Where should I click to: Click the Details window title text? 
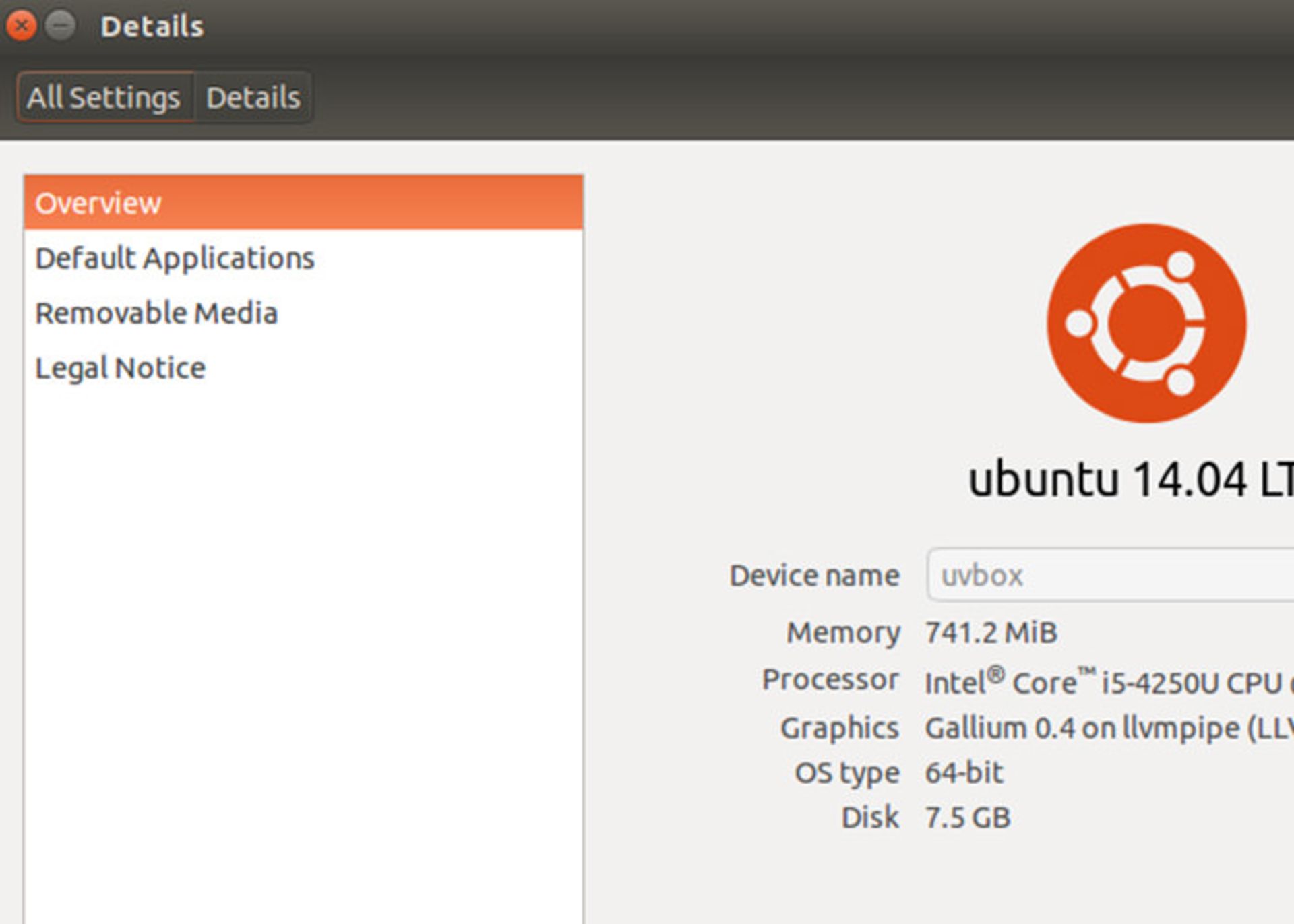click(152, 27)
